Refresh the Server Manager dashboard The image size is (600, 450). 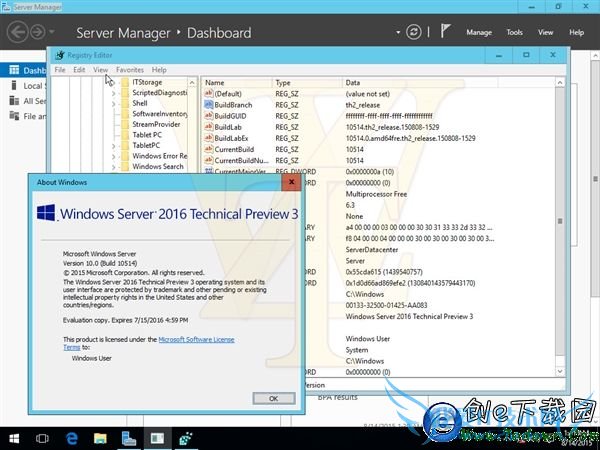tap(414, 32)
